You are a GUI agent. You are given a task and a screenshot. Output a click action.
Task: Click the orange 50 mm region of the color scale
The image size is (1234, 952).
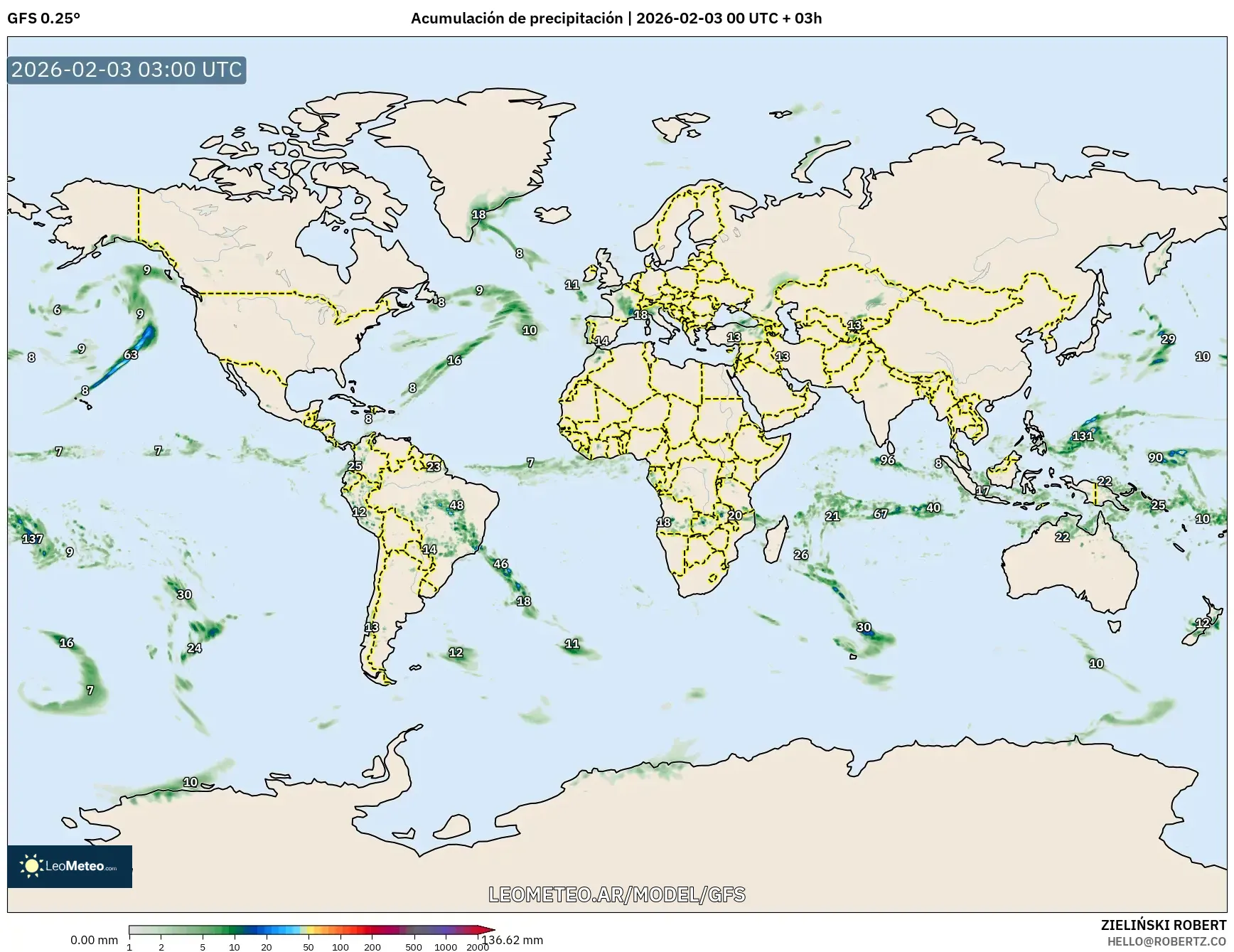308,930
